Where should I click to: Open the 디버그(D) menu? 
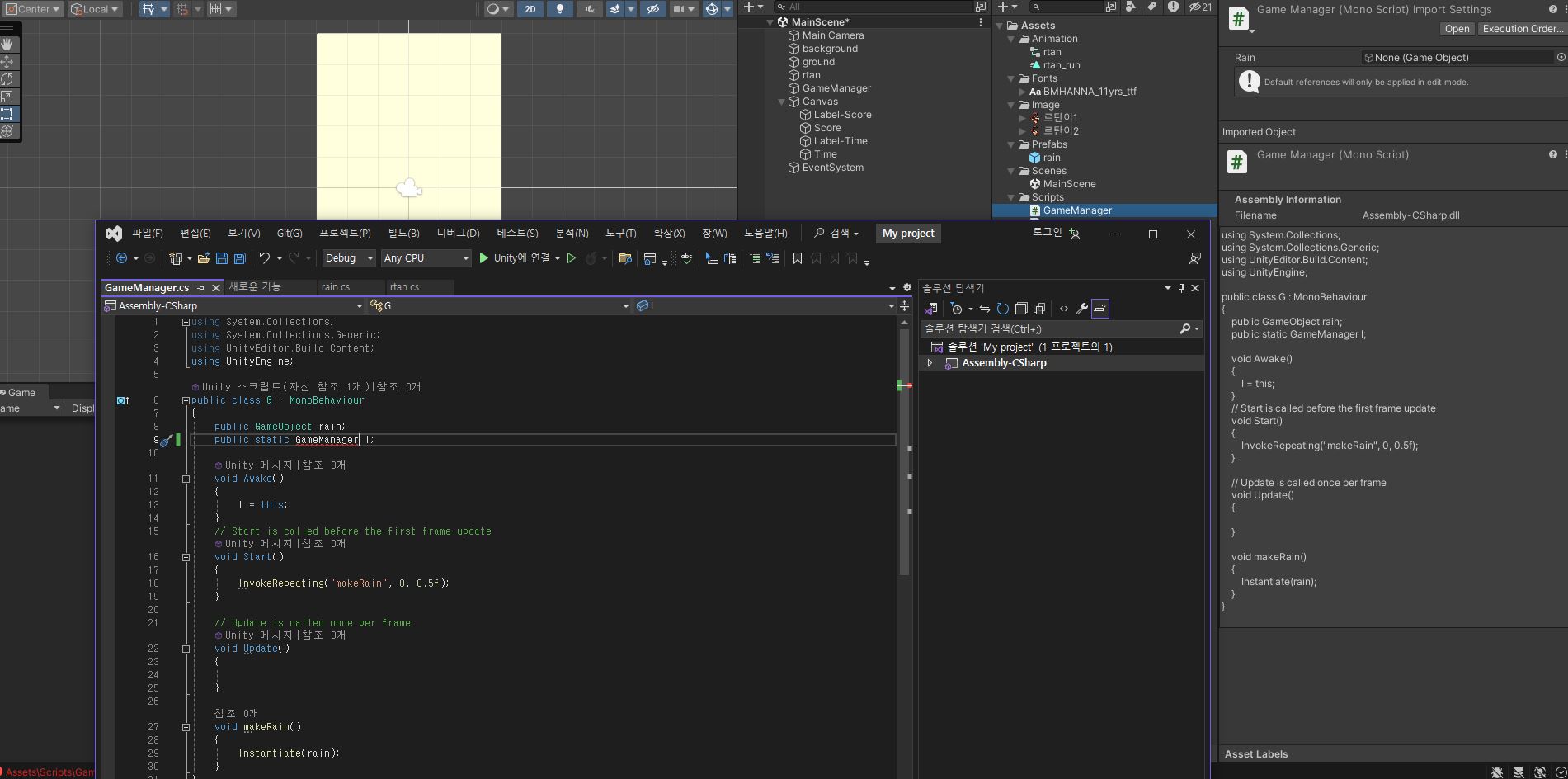click(458, 234)
